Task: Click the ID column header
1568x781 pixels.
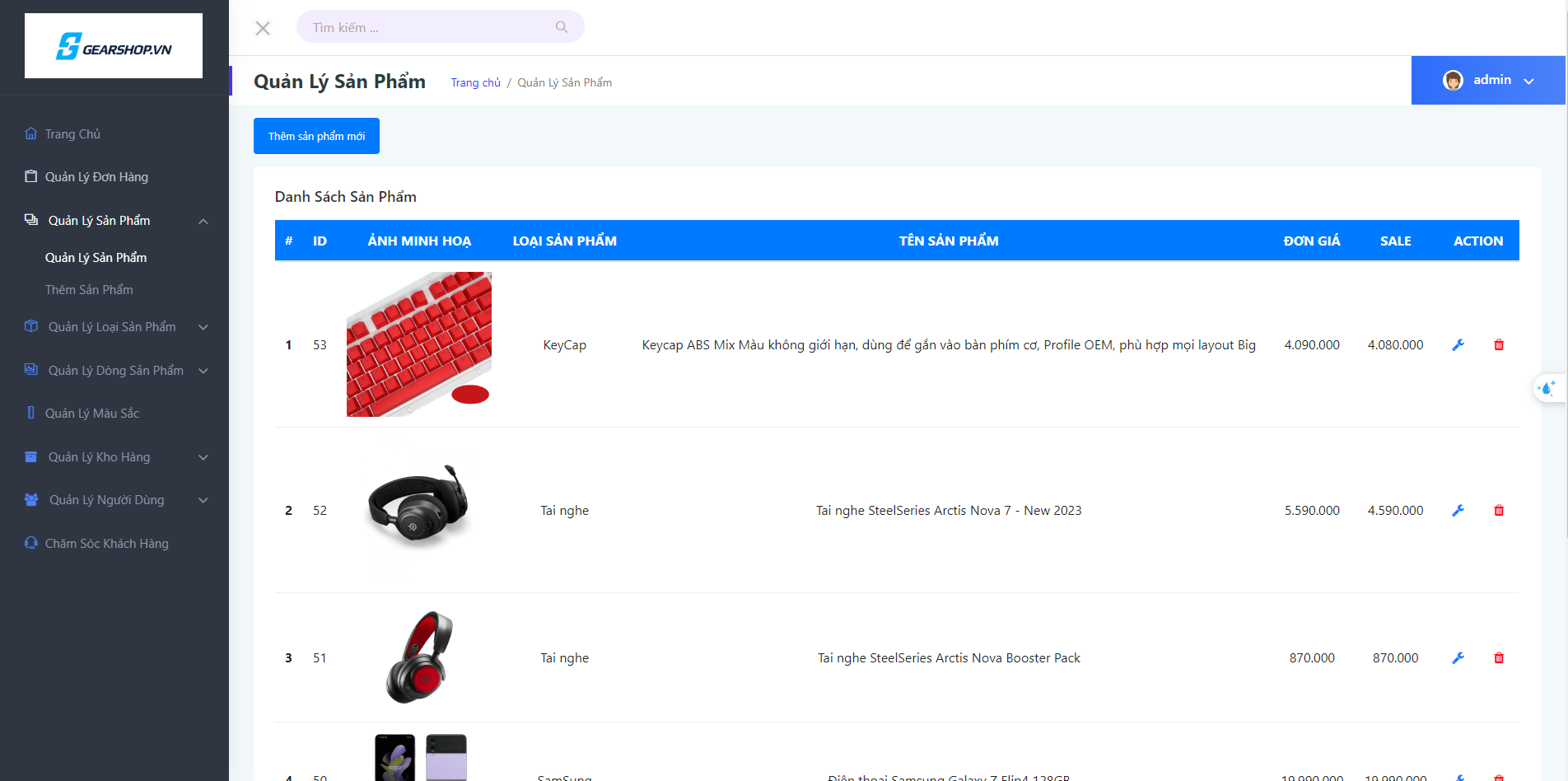Action: coord(320,241)
